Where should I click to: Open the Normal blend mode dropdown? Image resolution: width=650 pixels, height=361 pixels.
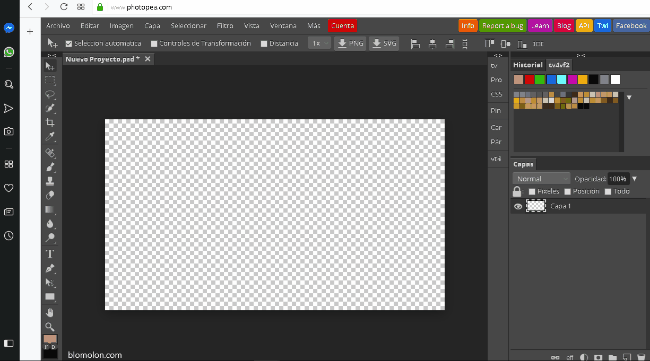coord(541,179)
